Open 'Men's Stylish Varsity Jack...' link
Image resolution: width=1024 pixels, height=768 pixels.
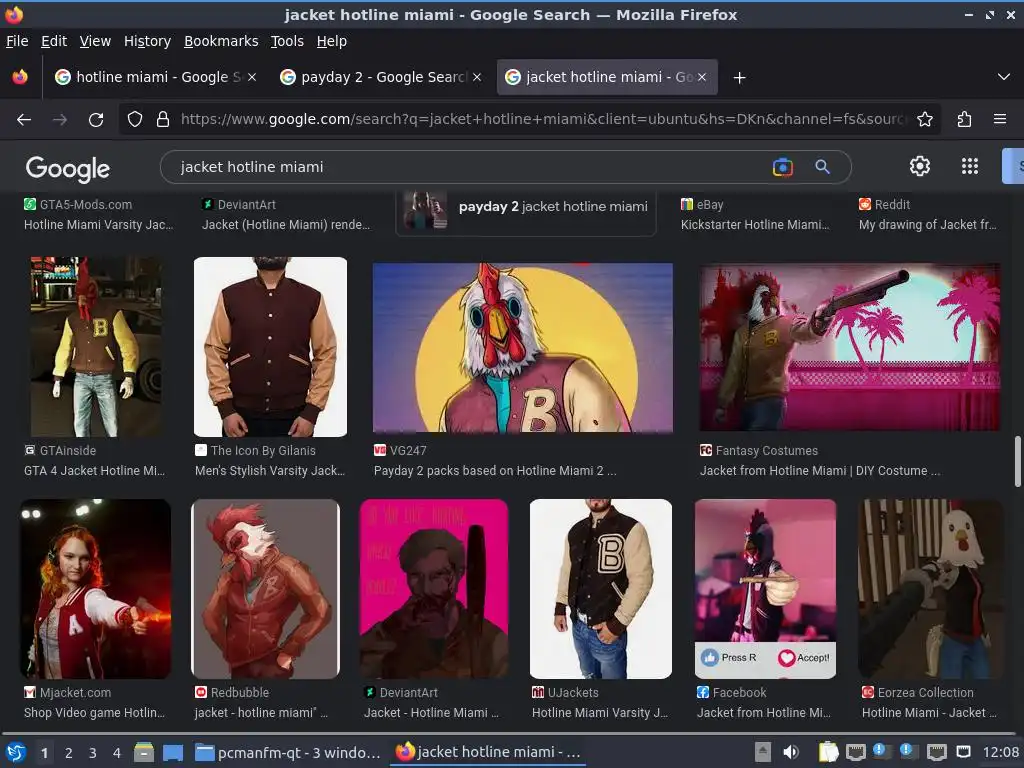pos(270,471)
